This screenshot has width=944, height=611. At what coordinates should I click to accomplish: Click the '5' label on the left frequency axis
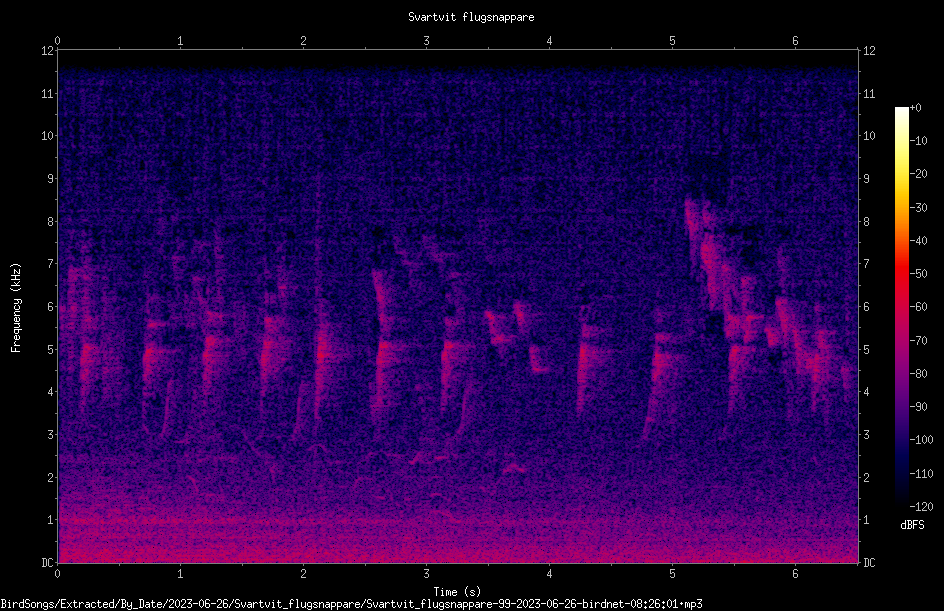[51, 349]
